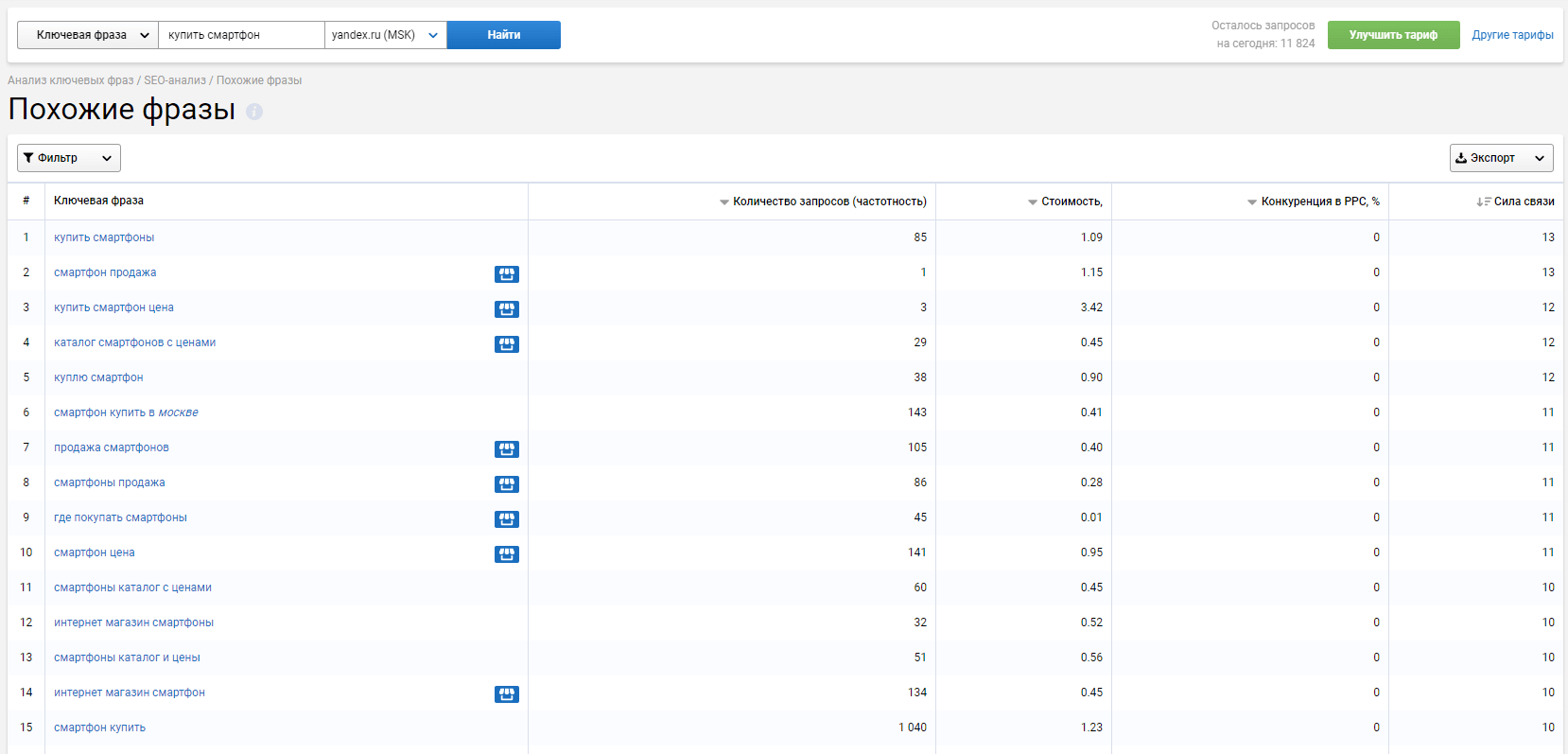Click the shop icon in 'смартфоны продажа' row
The image size is (1568, 754).
tap(507, 484)
